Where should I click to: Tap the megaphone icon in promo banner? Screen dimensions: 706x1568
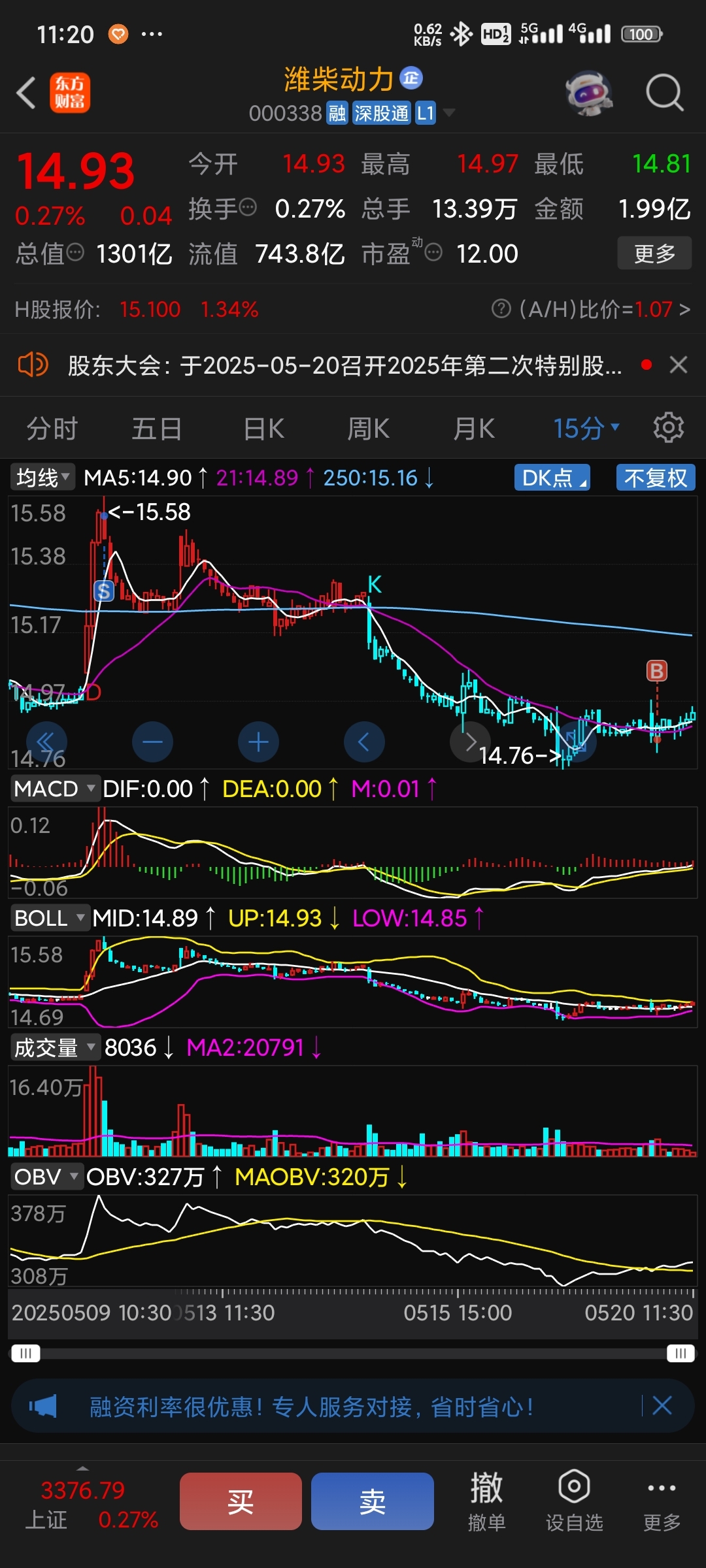[42, 1406]
